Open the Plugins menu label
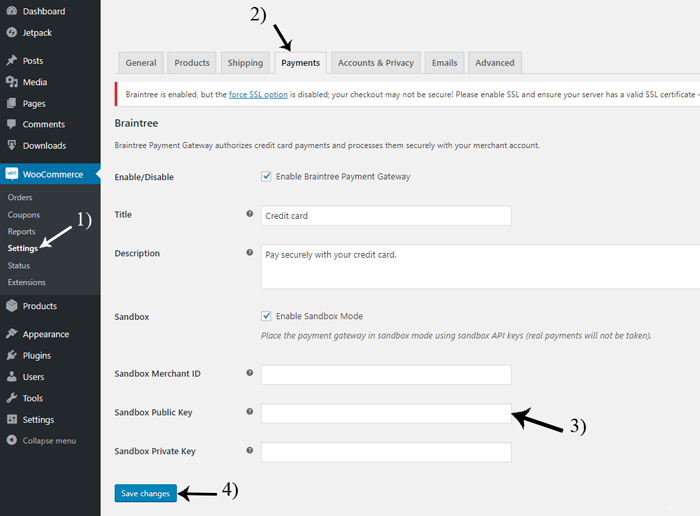The height and width of the screenshot is (516, 700). pos(37,356)
